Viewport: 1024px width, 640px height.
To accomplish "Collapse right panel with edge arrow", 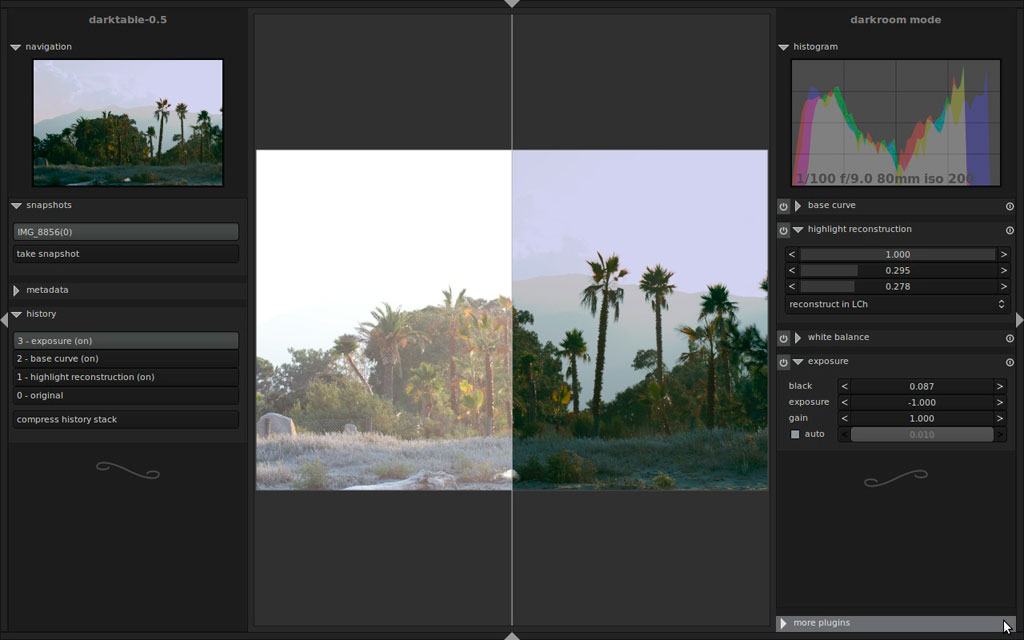I will click(x=1020, y=320).
